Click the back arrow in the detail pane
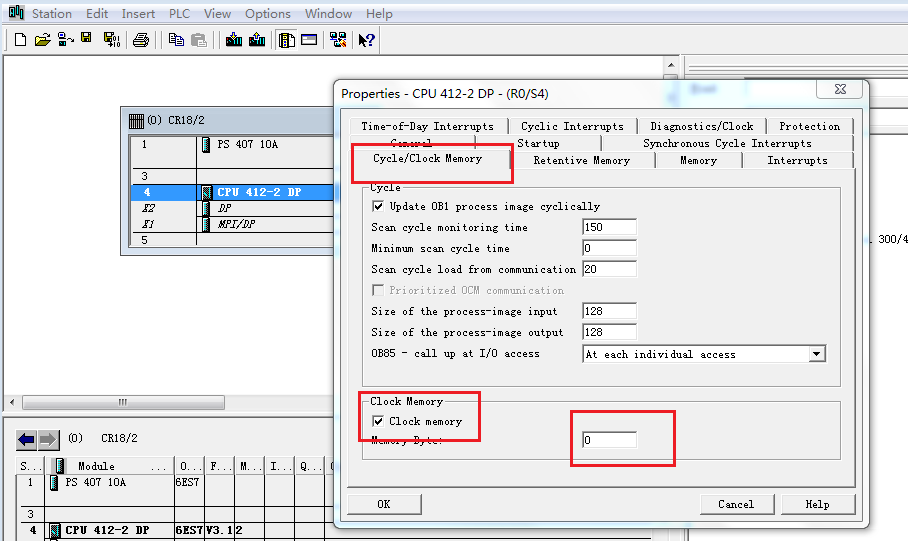908x541 pixels. (26, 440)
